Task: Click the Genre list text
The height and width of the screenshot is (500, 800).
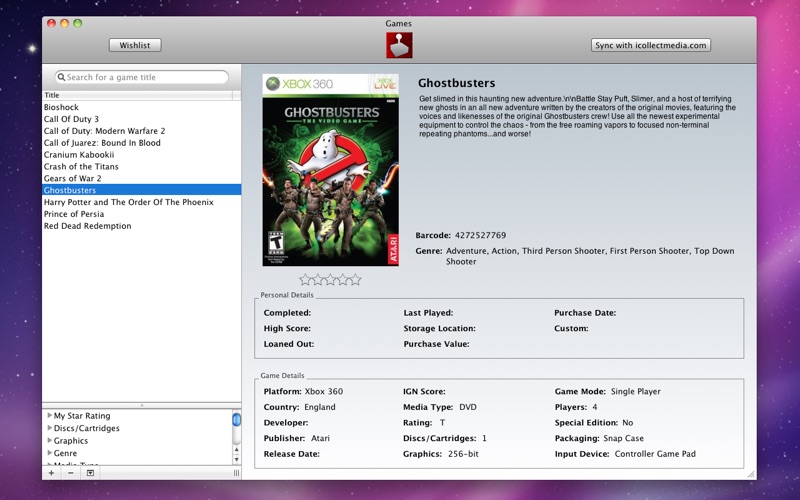Action: point(590,256)
